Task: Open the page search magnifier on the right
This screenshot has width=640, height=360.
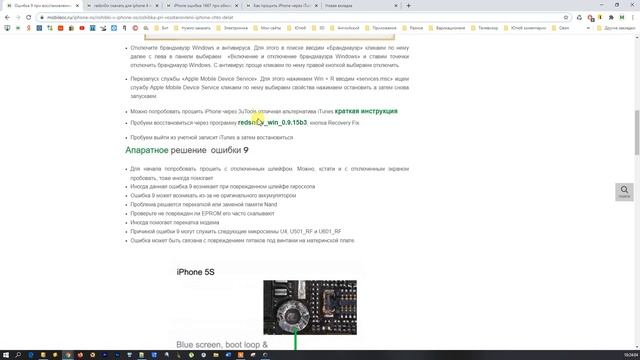Action: 624,191
